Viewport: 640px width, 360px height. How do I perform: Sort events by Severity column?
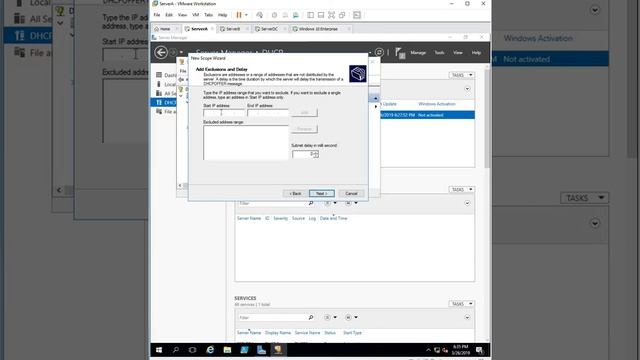pyautogui.click(x=280, y=218)
